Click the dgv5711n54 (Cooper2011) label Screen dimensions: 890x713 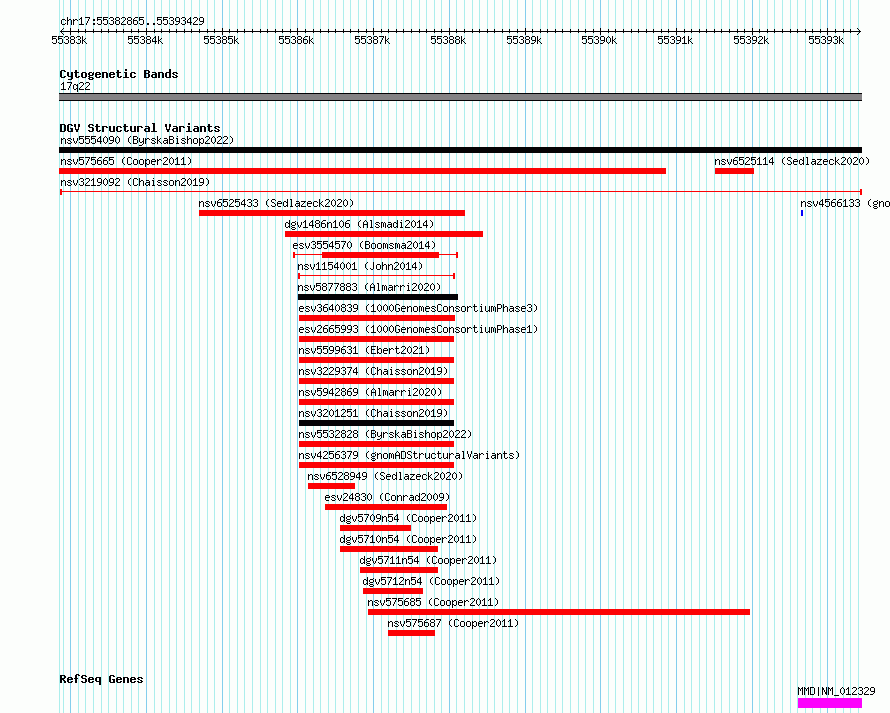pos(428,560)
